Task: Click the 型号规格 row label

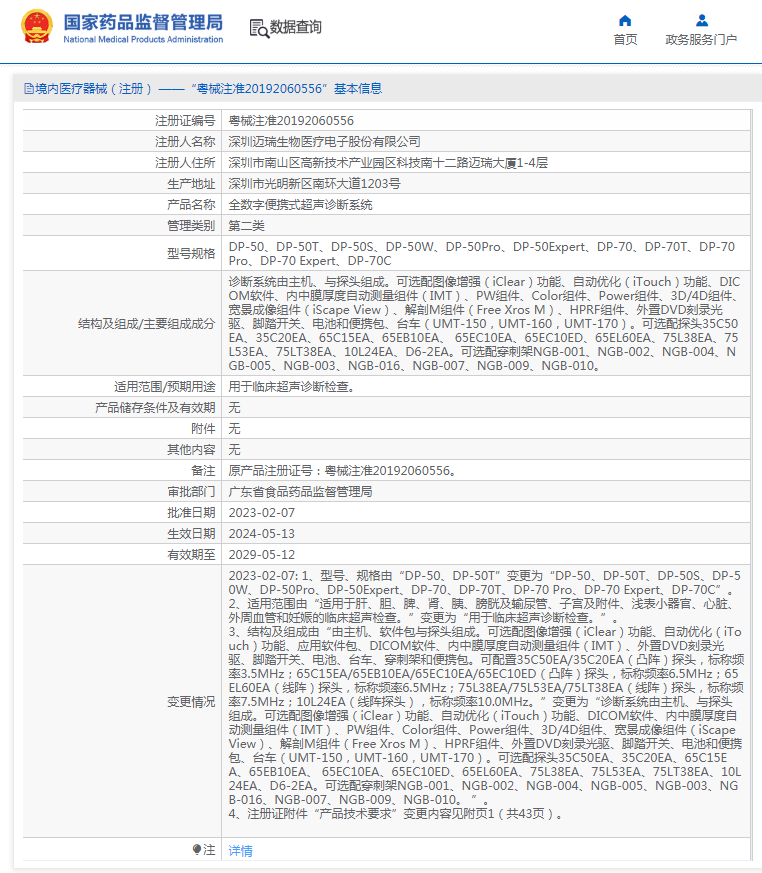Action: [x=191, y=254]
